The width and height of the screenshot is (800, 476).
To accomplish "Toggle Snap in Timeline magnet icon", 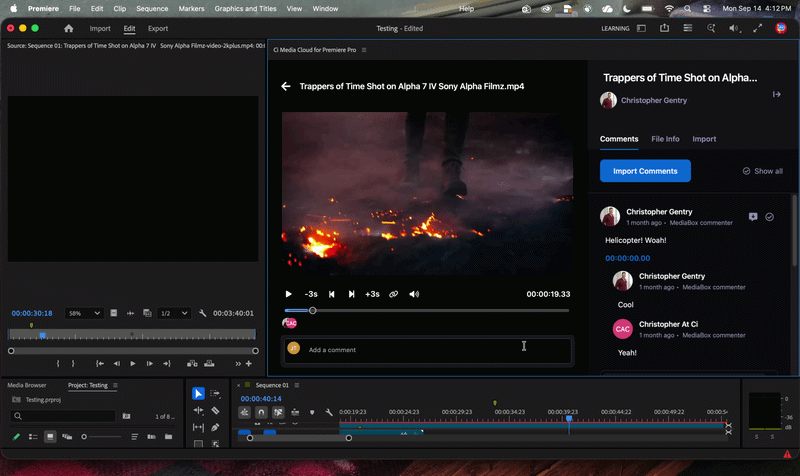I will pyautogui.click(x=261, y=412).
